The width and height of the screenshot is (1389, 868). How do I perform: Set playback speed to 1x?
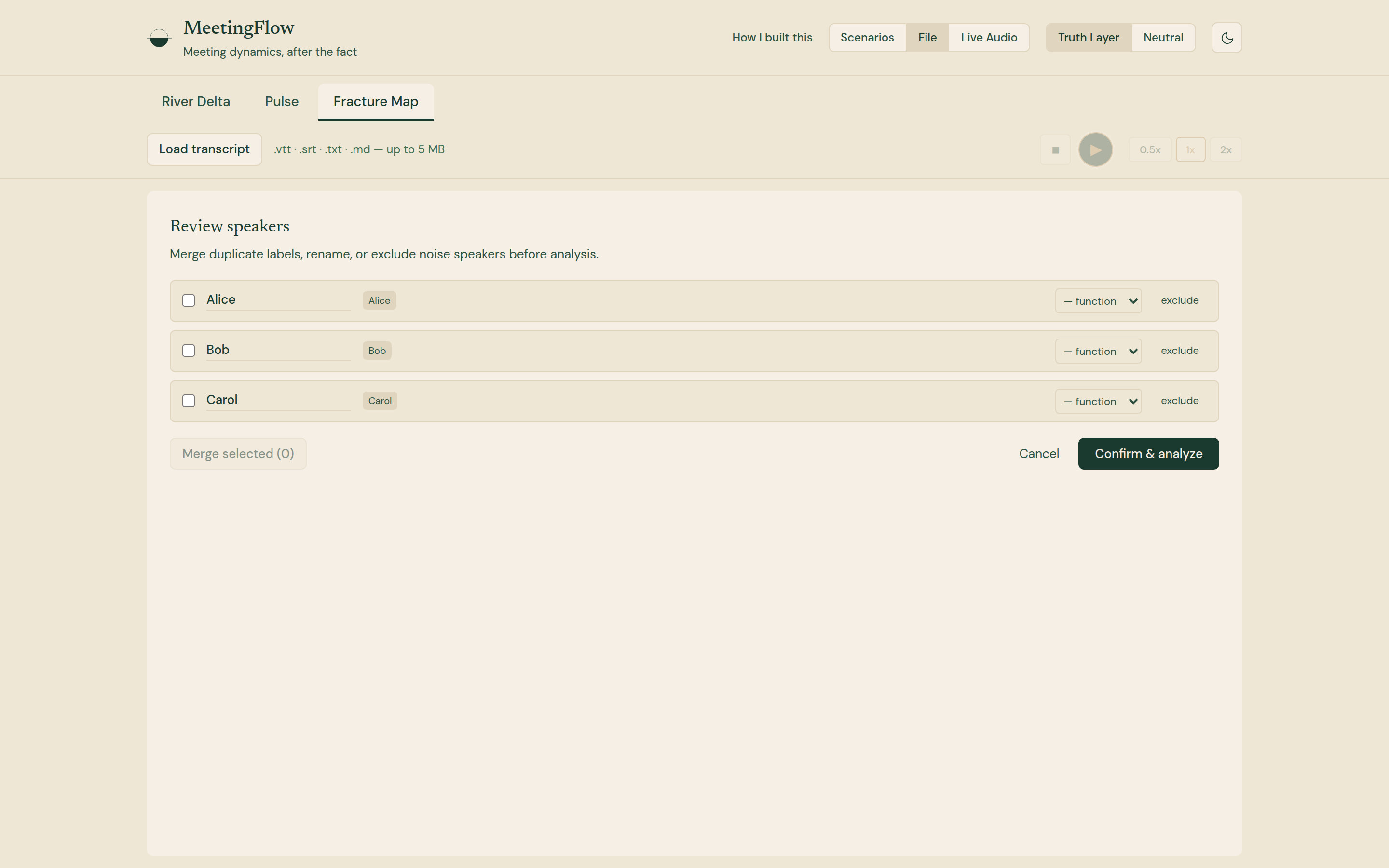pos(1190,150)
